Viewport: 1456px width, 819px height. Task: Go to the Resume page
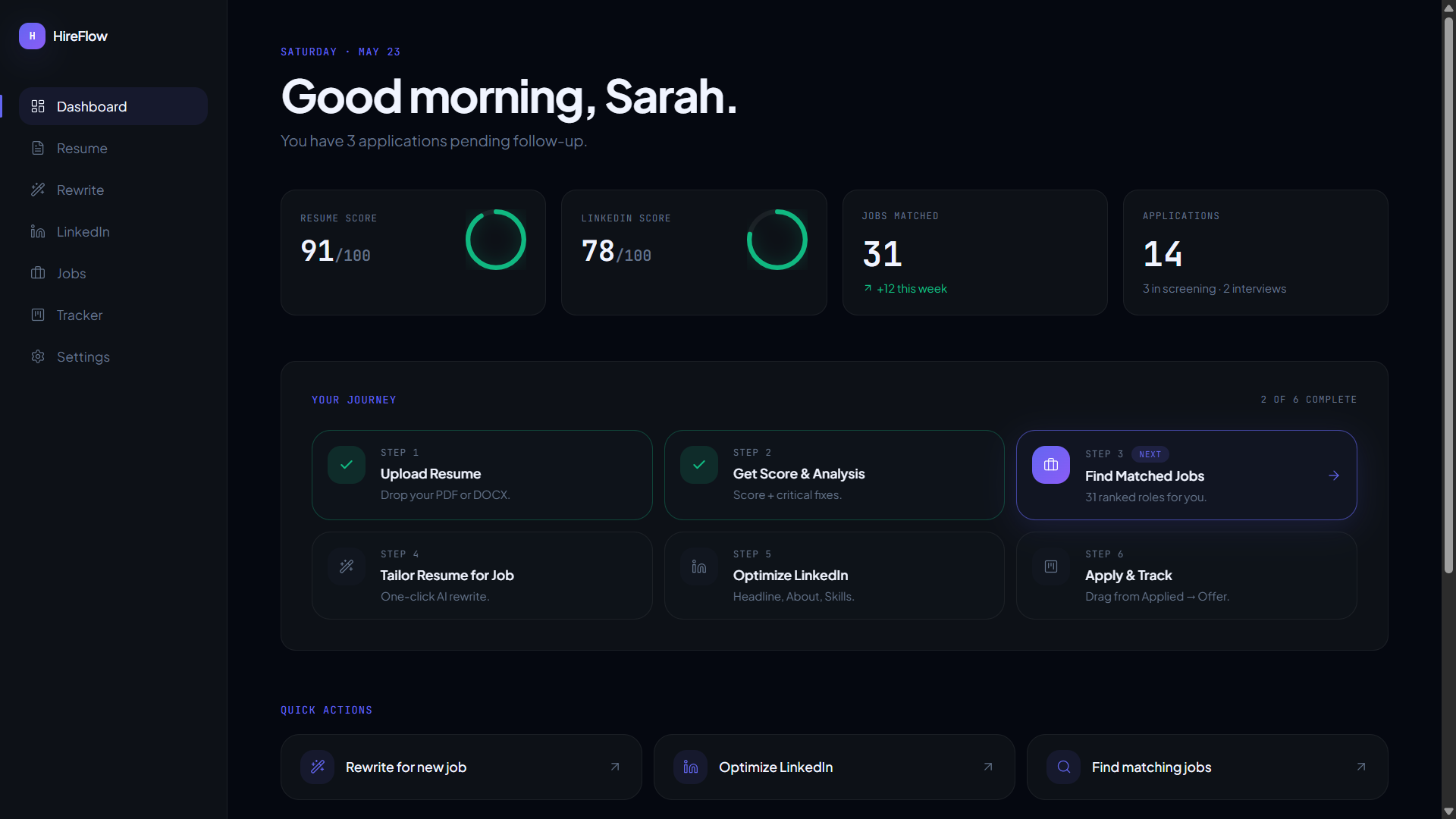point(113,148)
